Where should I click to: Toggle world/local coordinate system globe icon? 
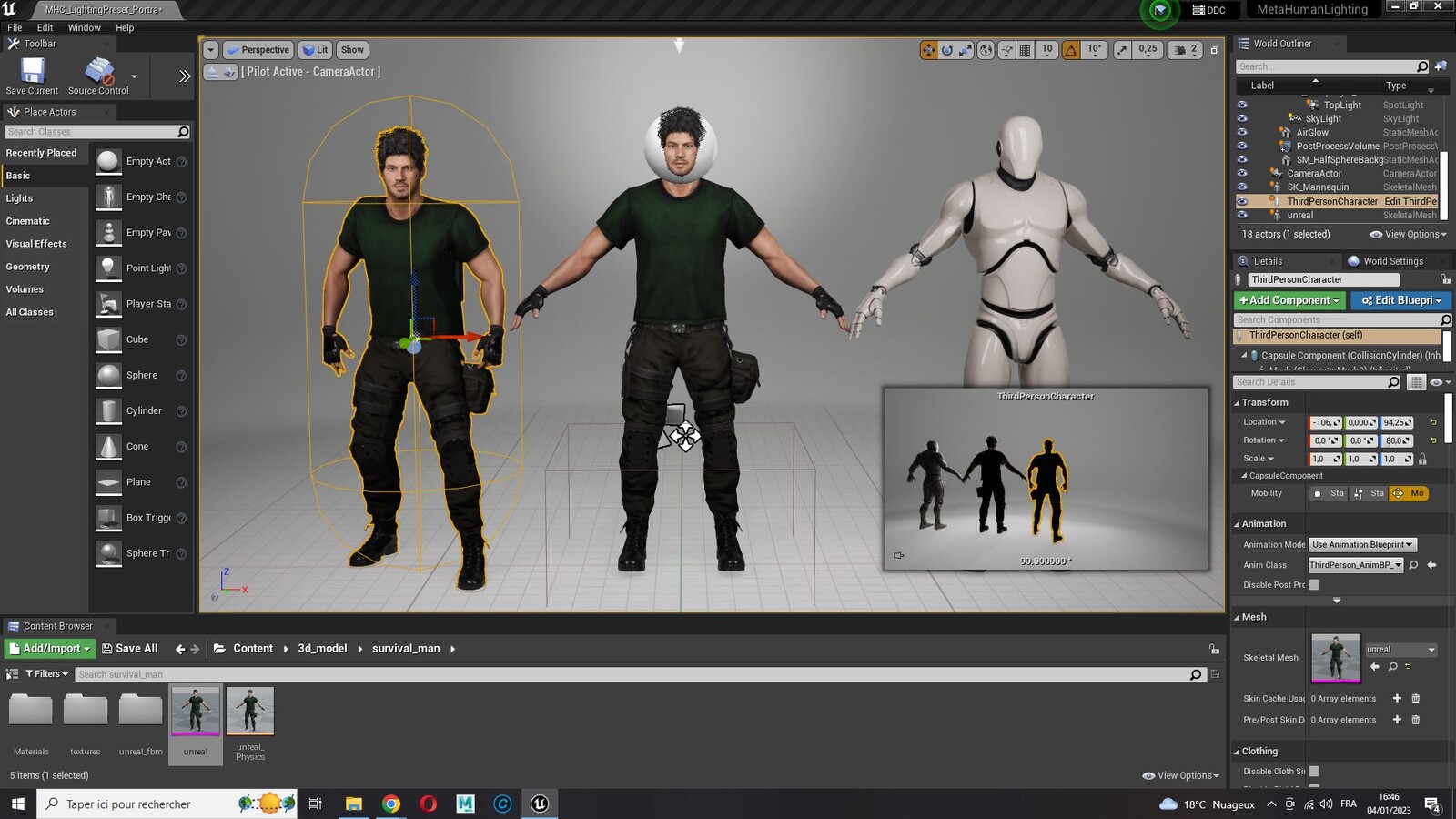coord(986,50)
